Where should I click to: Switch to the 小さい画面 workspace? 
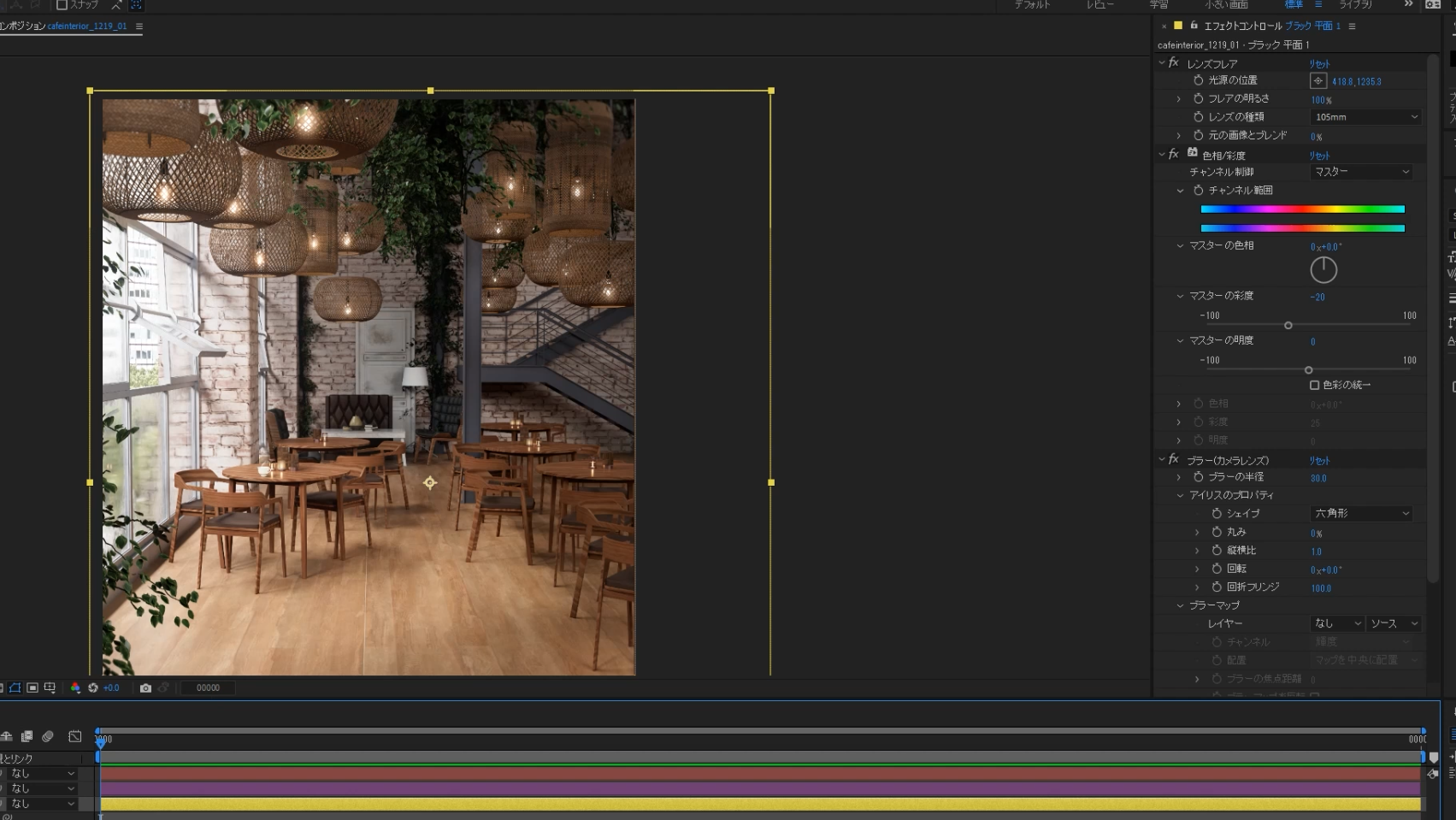click(x=1226, y=5)
